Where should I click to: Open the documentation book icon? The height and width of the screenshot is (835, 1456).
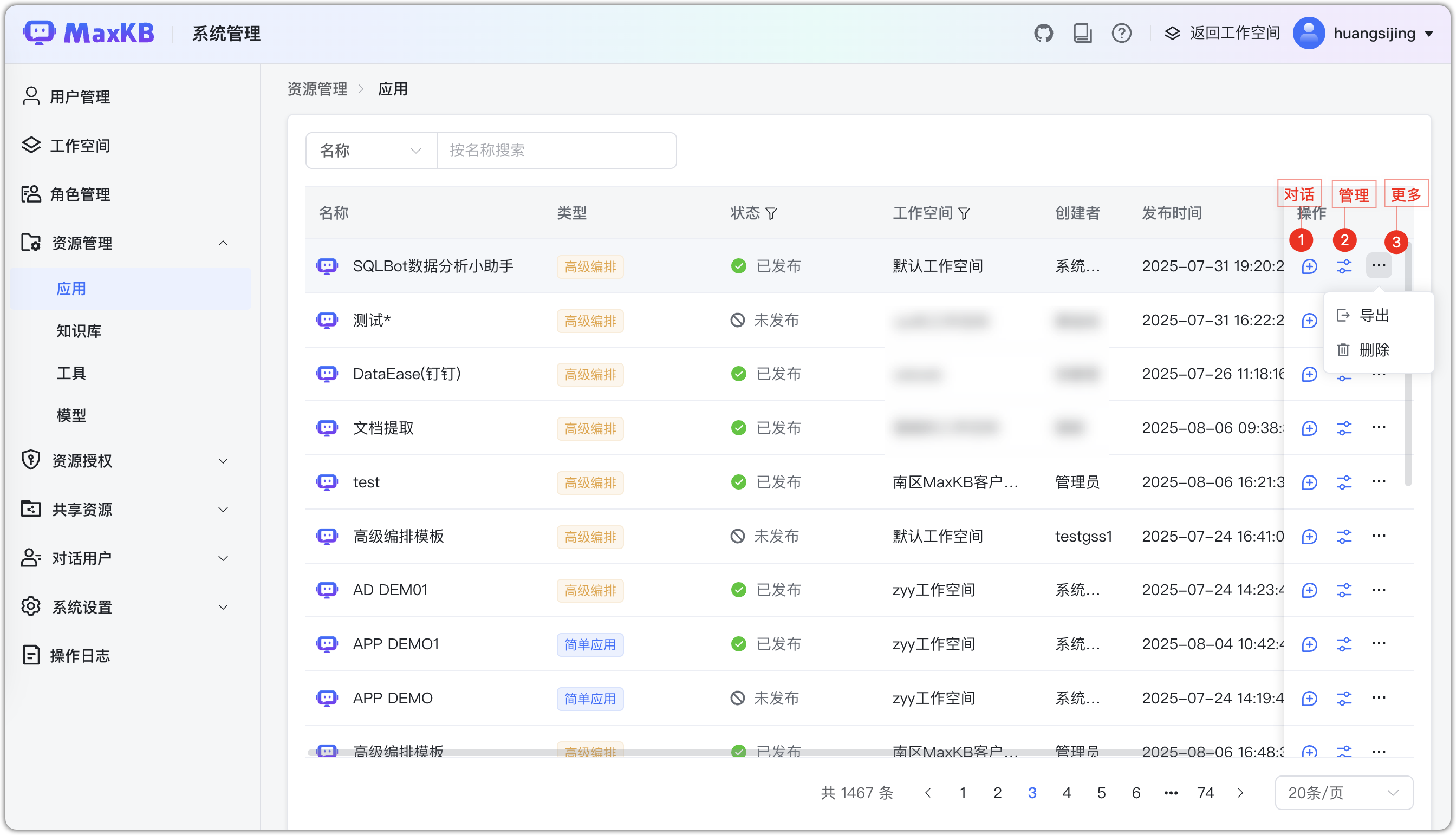click(1082, 33)
